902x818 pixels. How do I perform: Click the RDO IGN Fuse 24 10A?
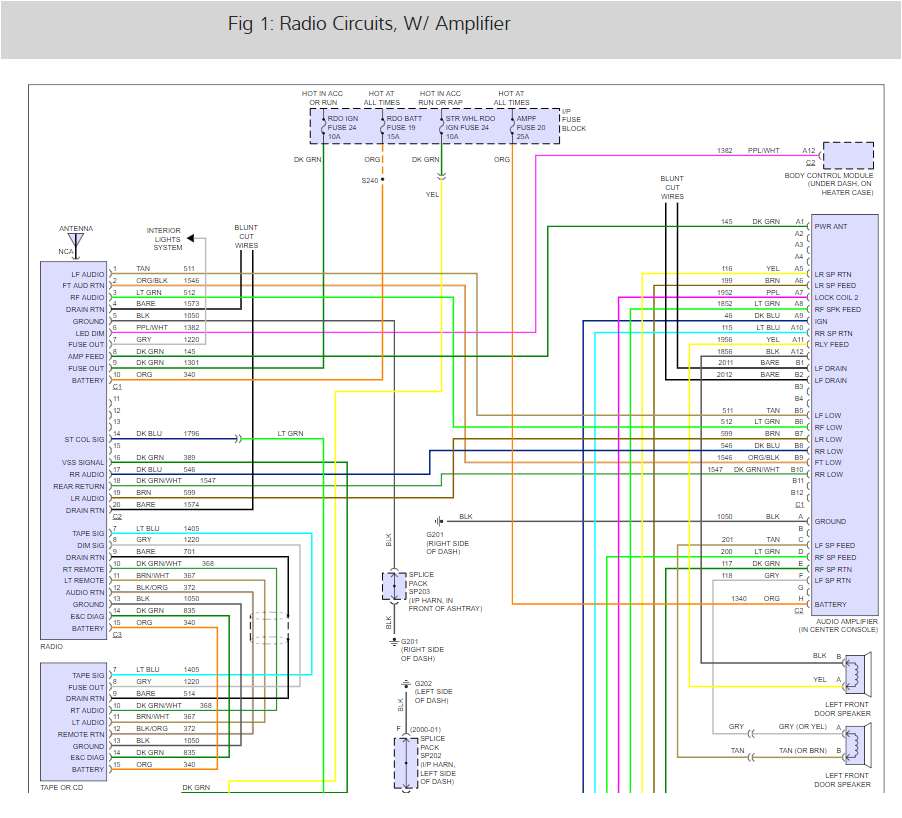pyautogui.click(x=346, y=125)
